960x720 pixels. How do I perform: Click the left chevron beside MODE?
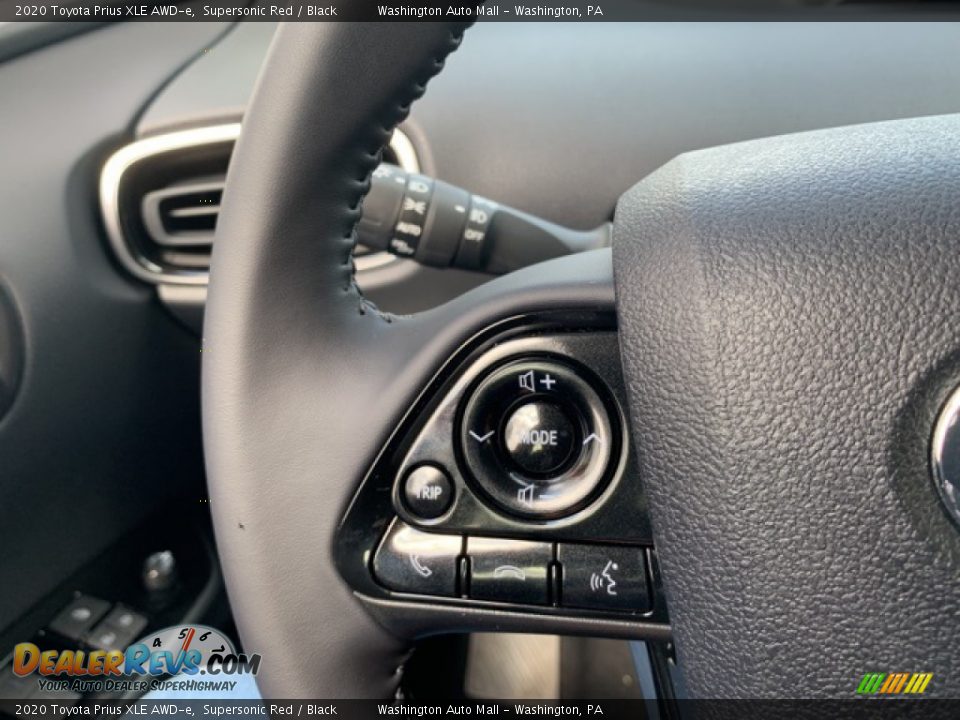483,437
